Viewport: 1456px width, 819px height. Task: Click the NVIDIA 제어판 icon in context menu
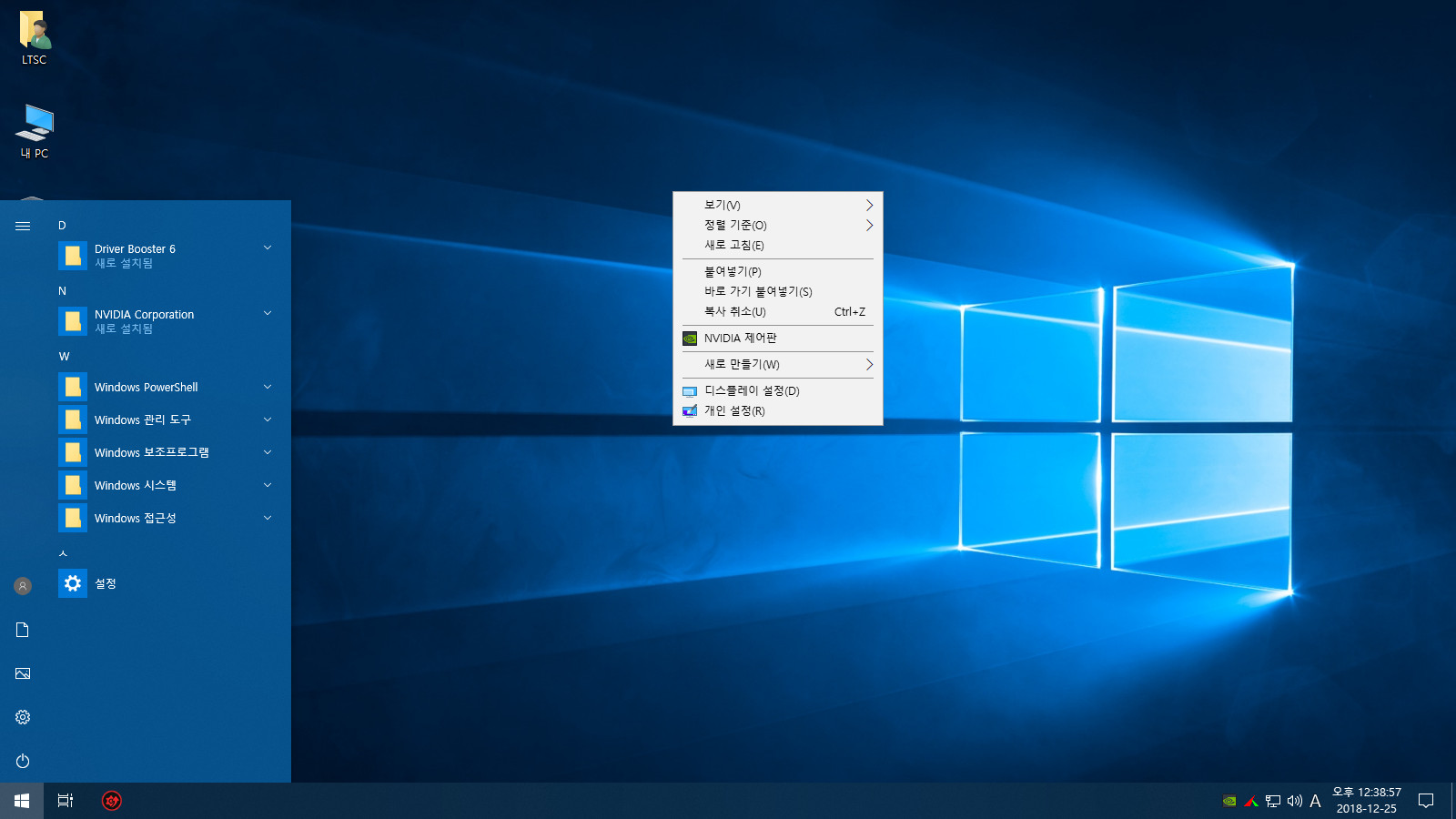pos(690,339)
